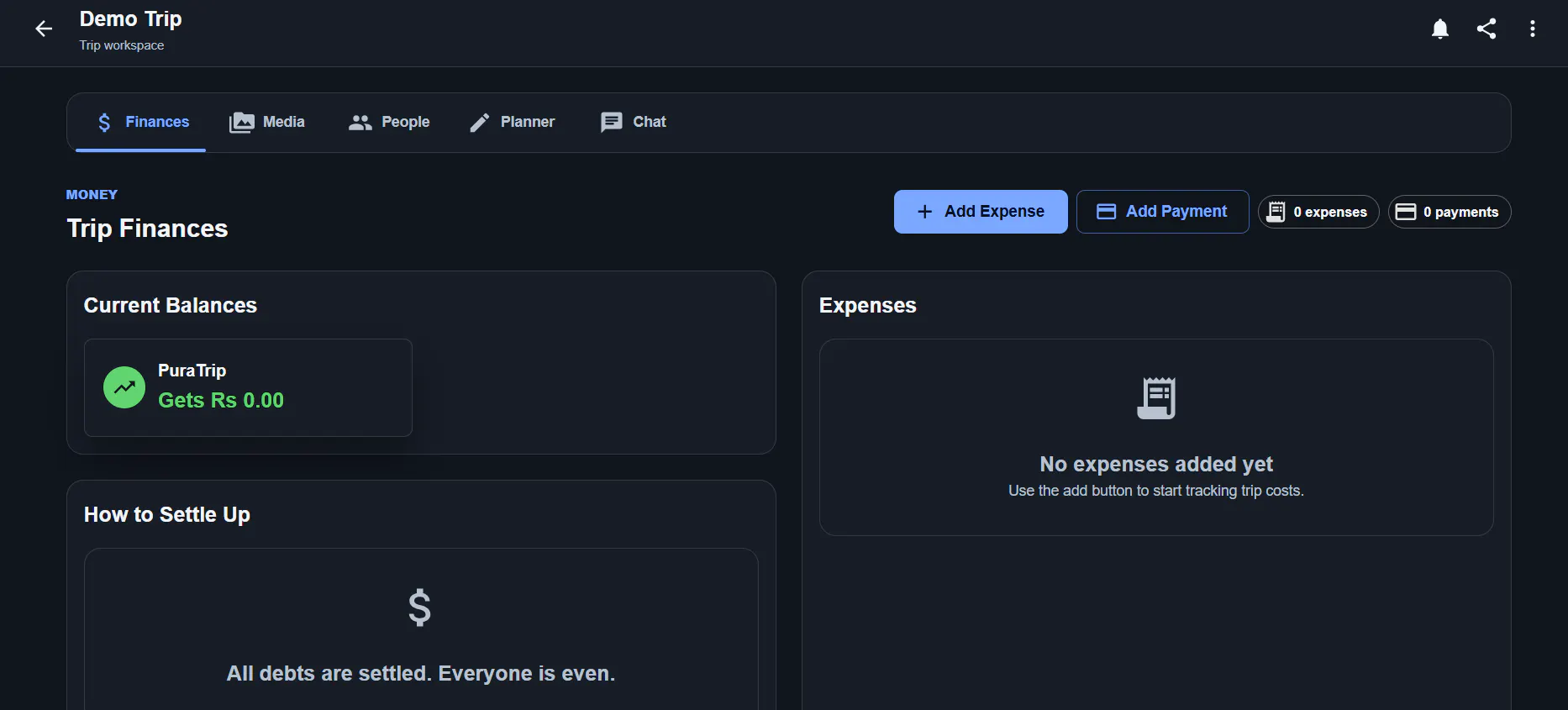Viewport: 1568px width, 710px height.
Task: Select the 0 expenses chip
Action: coord(1318,212)
